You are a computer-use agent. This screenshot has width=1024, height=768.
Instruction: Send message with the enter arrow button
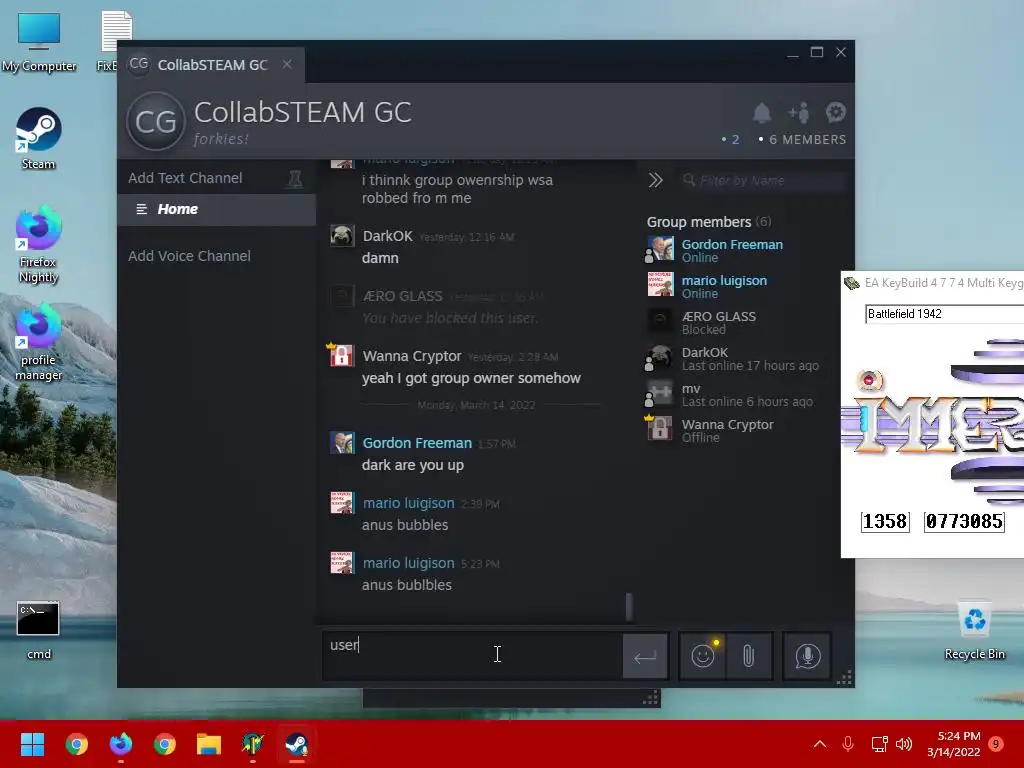tap(645, 656)
